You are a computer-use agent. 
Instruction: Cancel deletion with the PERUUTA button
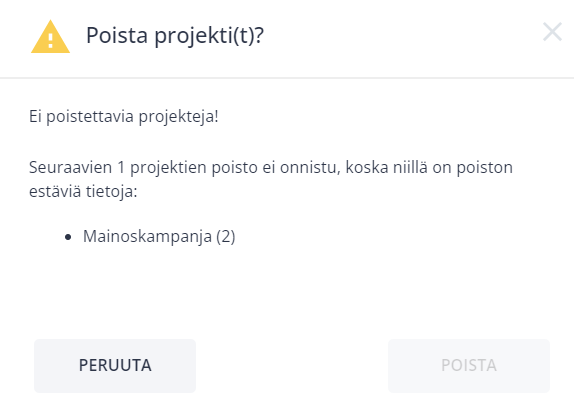pos(115,365)
